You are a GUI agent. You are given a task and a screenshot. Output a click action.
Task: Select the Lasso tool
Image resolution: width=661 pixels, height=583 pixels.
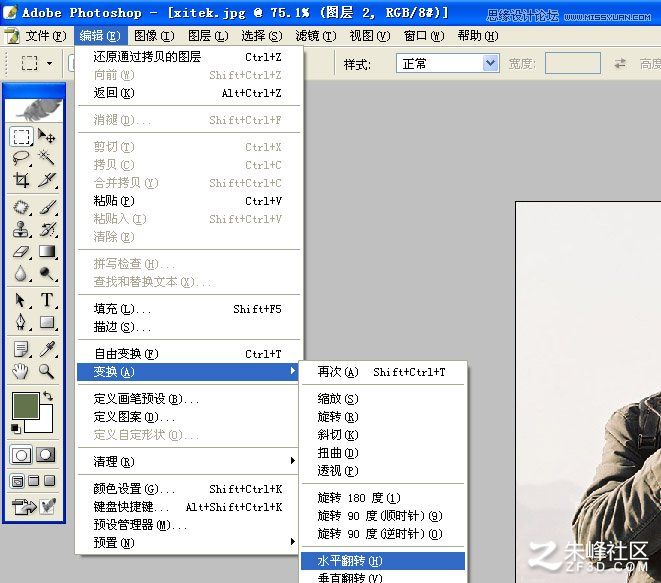coord(21,158)
